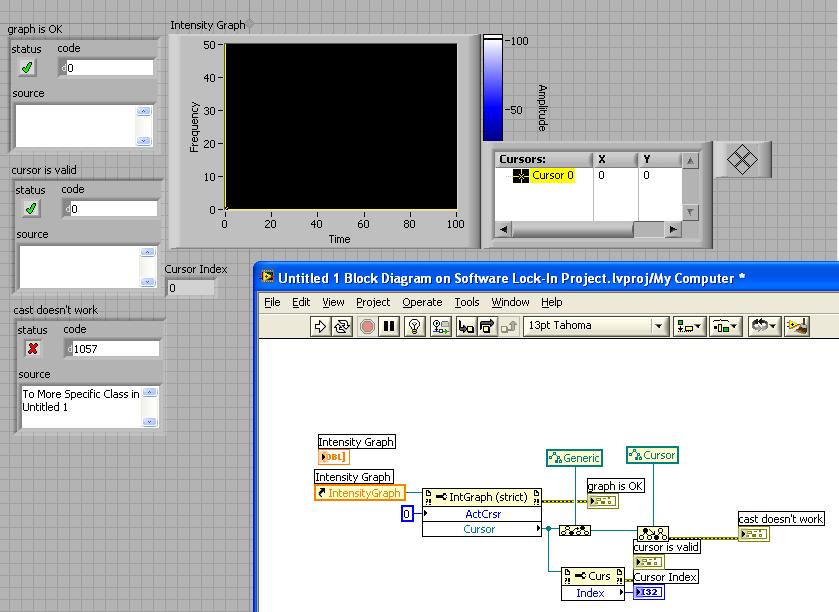Image resolution: width=839 pixels, height=612 pixels.
Task: Click the cursor legend scroll-down arrow
Action: [x=690, y=212]
